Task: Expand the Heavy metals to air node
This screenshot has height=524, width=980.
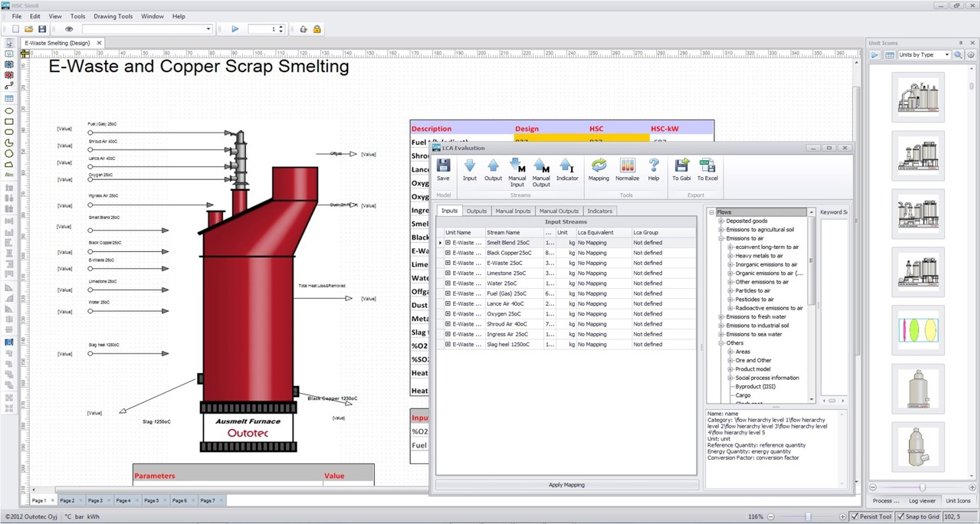Action: [x=731, y=256]
